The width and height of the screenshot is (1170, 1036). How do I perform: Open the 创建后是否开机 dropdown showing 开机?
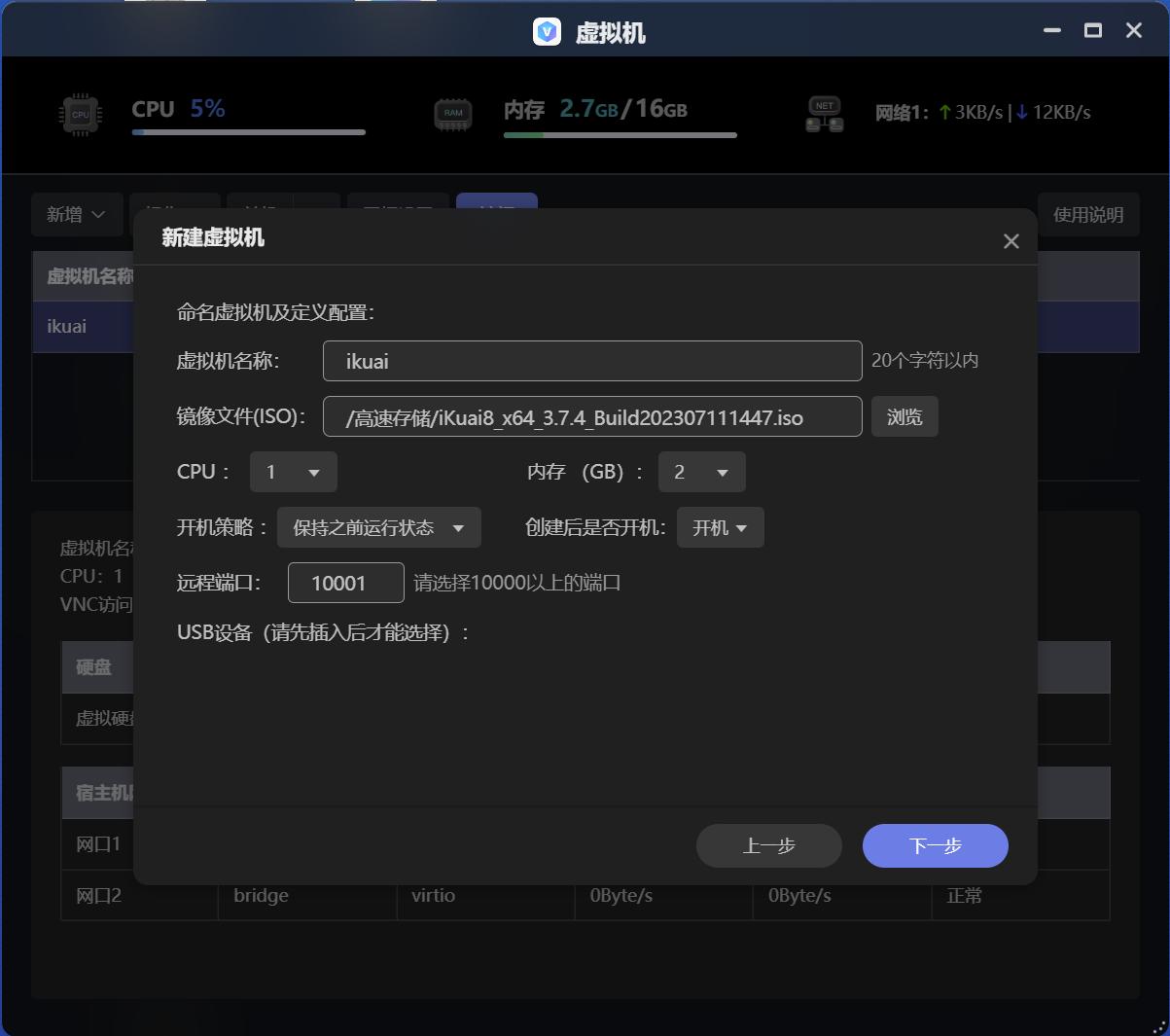(720, 527)
